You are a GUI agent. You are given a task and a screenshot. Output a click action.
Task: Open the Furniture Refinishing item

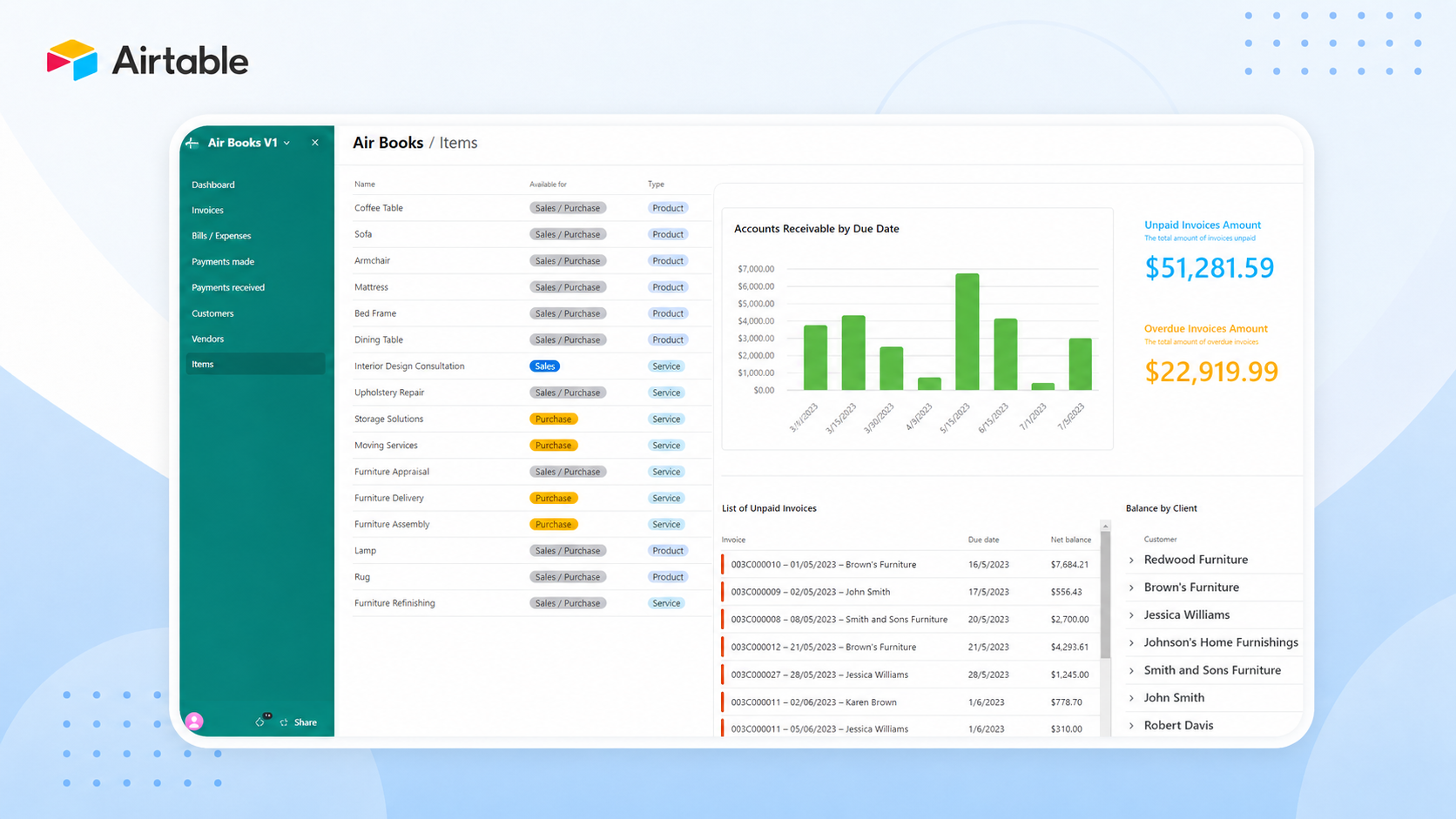[394, 603]
